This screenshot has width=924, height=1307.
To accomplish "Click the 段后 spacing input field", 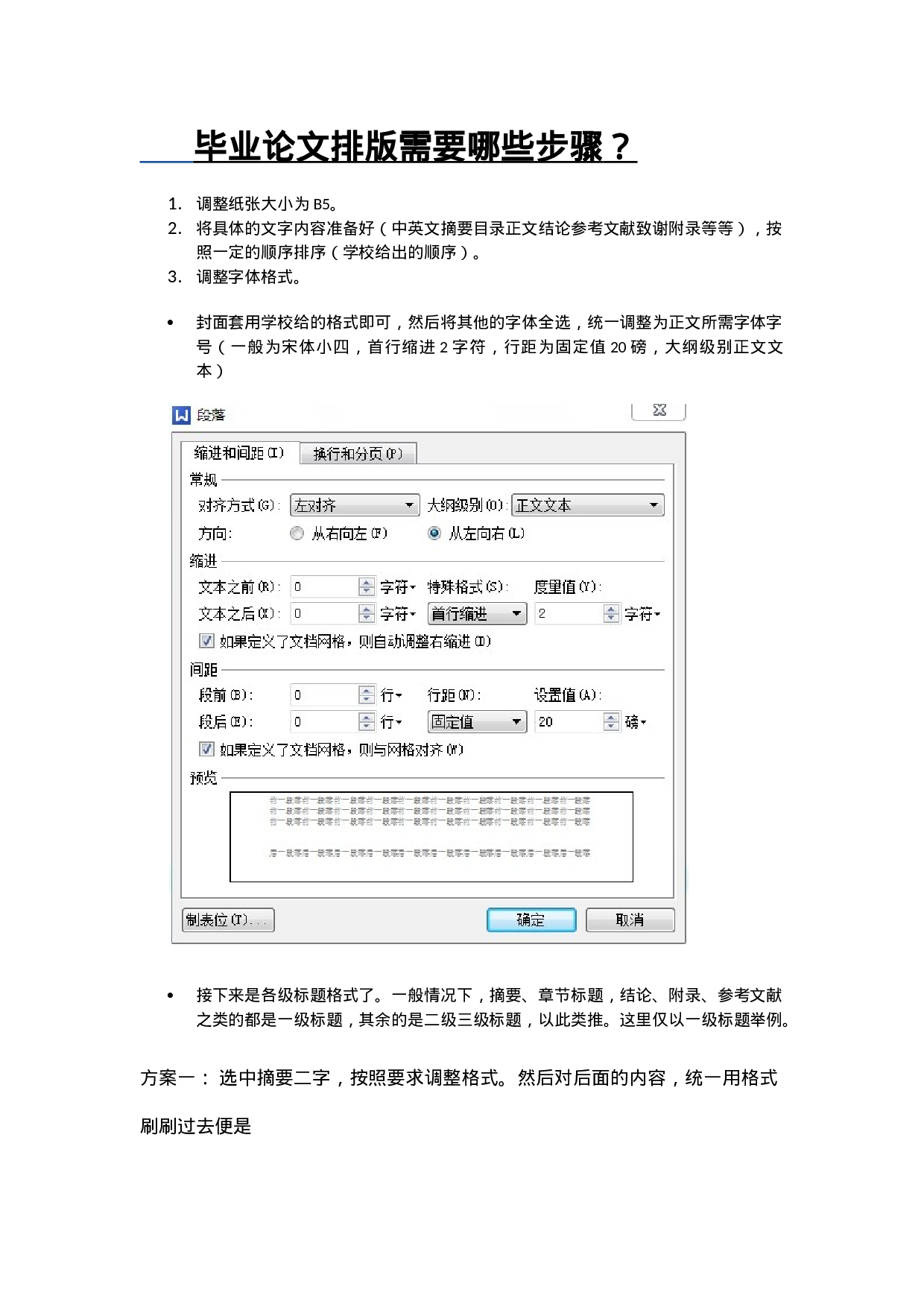I will click(324, 722).
